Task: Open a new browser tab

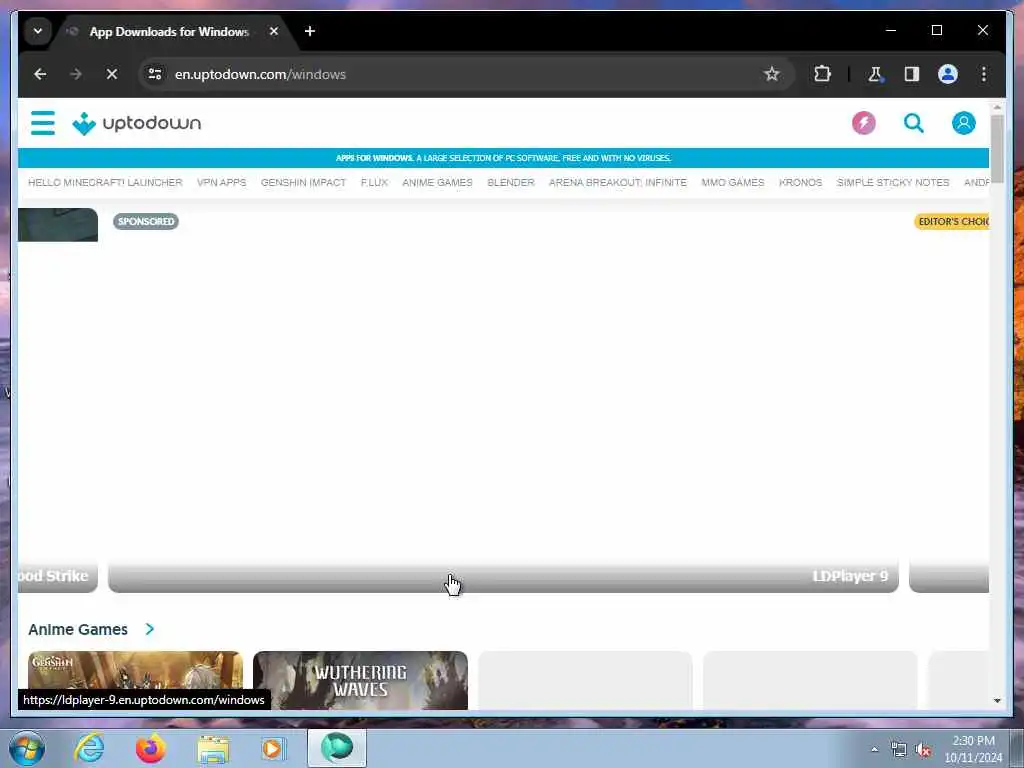Action: pos(310,31)
